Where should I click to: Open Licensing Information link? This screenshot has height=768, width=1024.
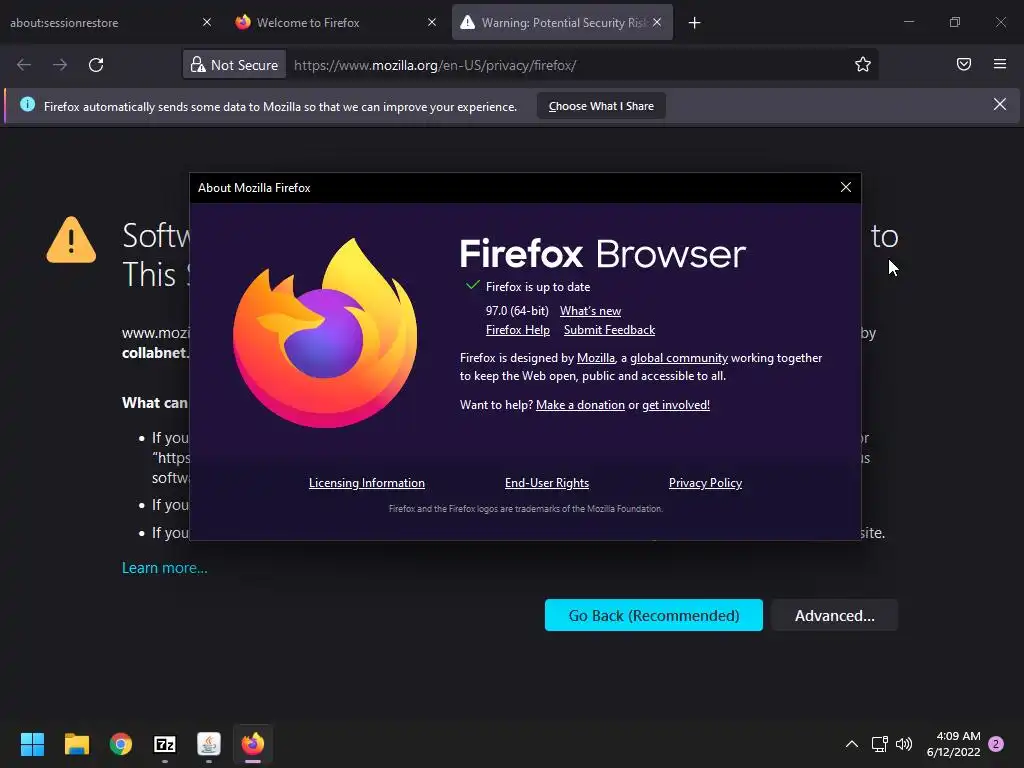pos(366,483)
